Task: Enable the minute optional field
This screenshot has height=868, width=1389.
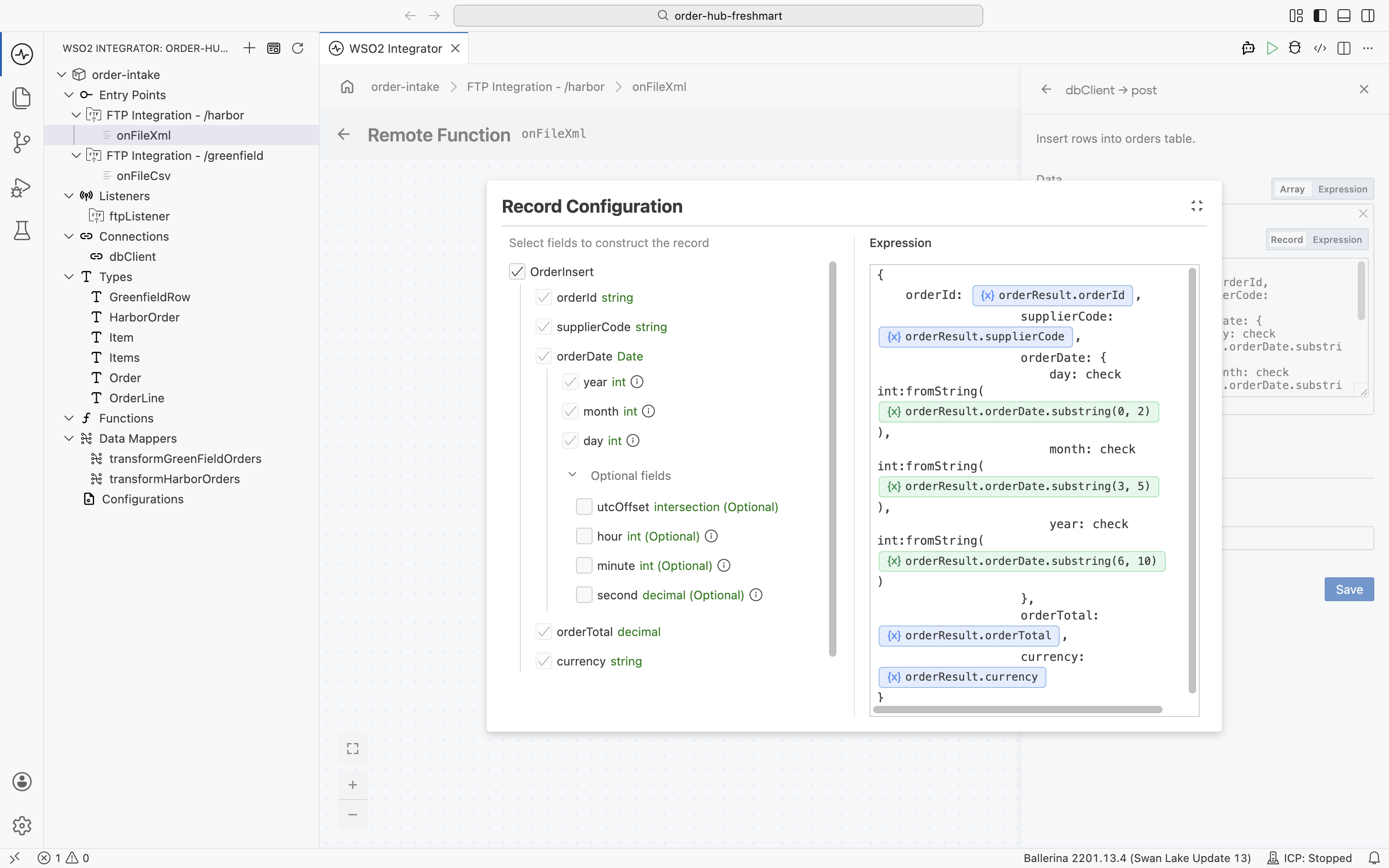Action: pos(584,565)
